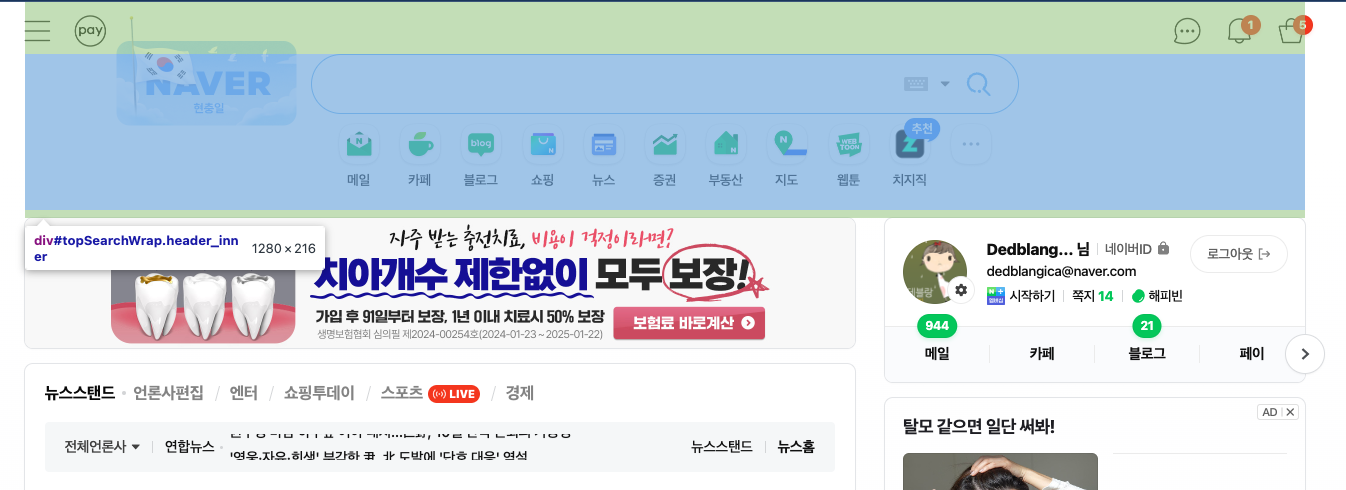
Task: Open the 부동산 house shortcut icon
Action: click(726, 145)
